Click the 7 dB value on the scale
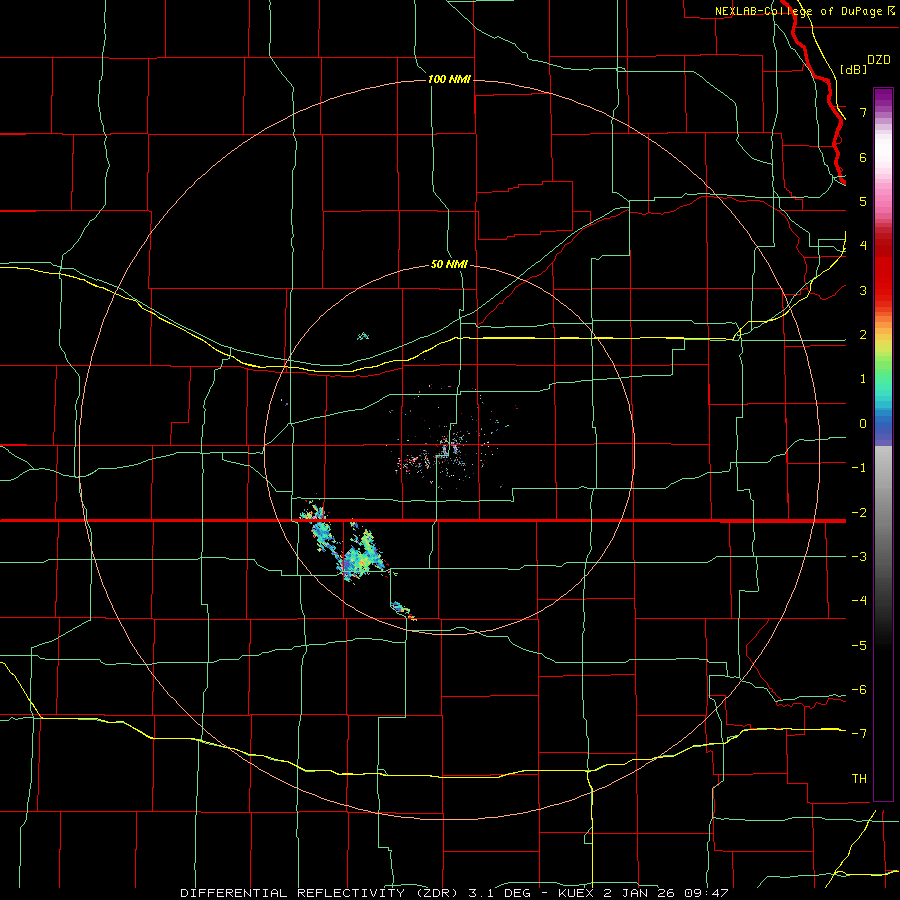 click(863, 112)
